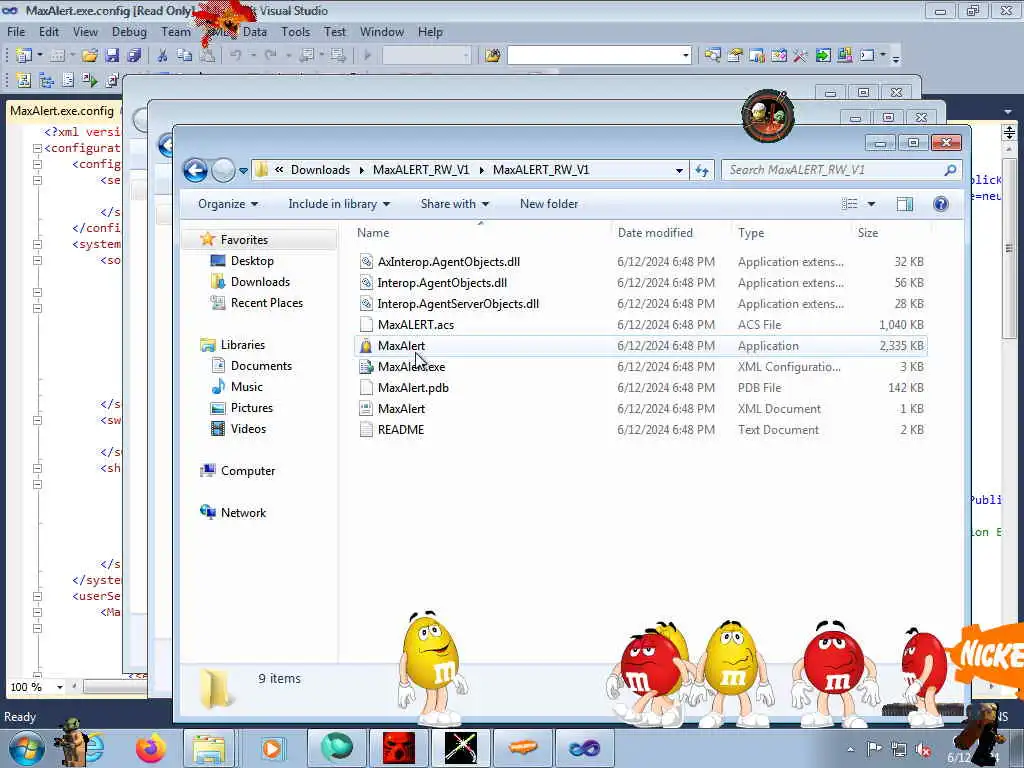
Task: Open Windows Media Player taskbar icon
Action: click(271, 748)
